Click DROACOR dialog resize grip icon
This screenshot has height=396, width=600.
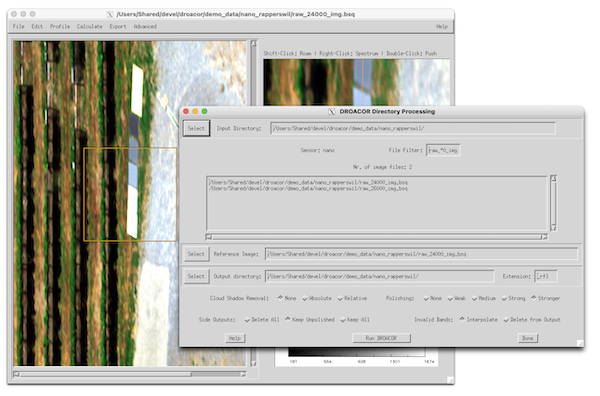pos(580,343)
